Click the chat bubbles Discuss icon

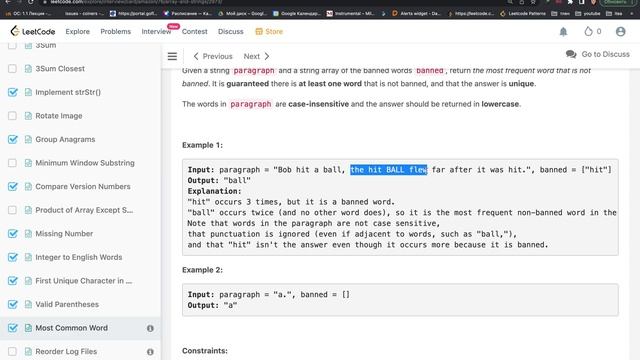click(x=571, y=54)
